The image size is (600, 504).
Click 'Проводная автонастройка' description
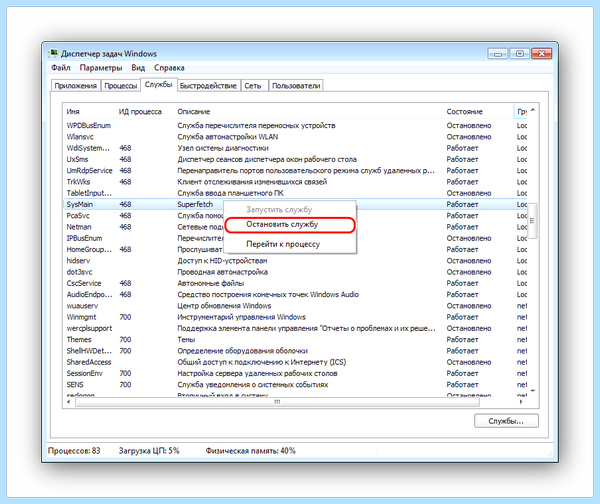tap(222, 272)
